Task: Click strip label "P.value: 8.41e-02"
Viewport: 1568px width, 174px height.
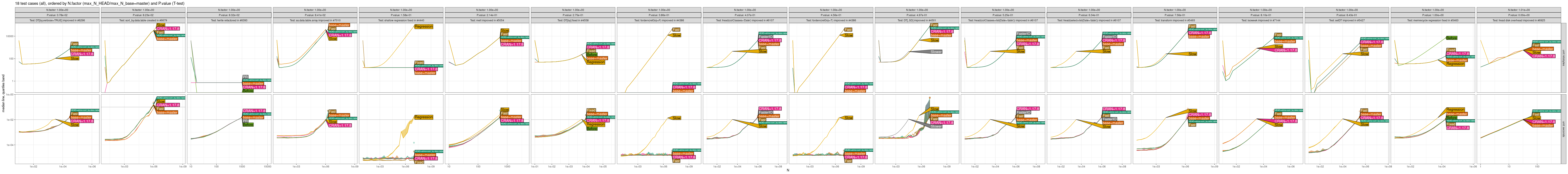Action: point(315,15)
